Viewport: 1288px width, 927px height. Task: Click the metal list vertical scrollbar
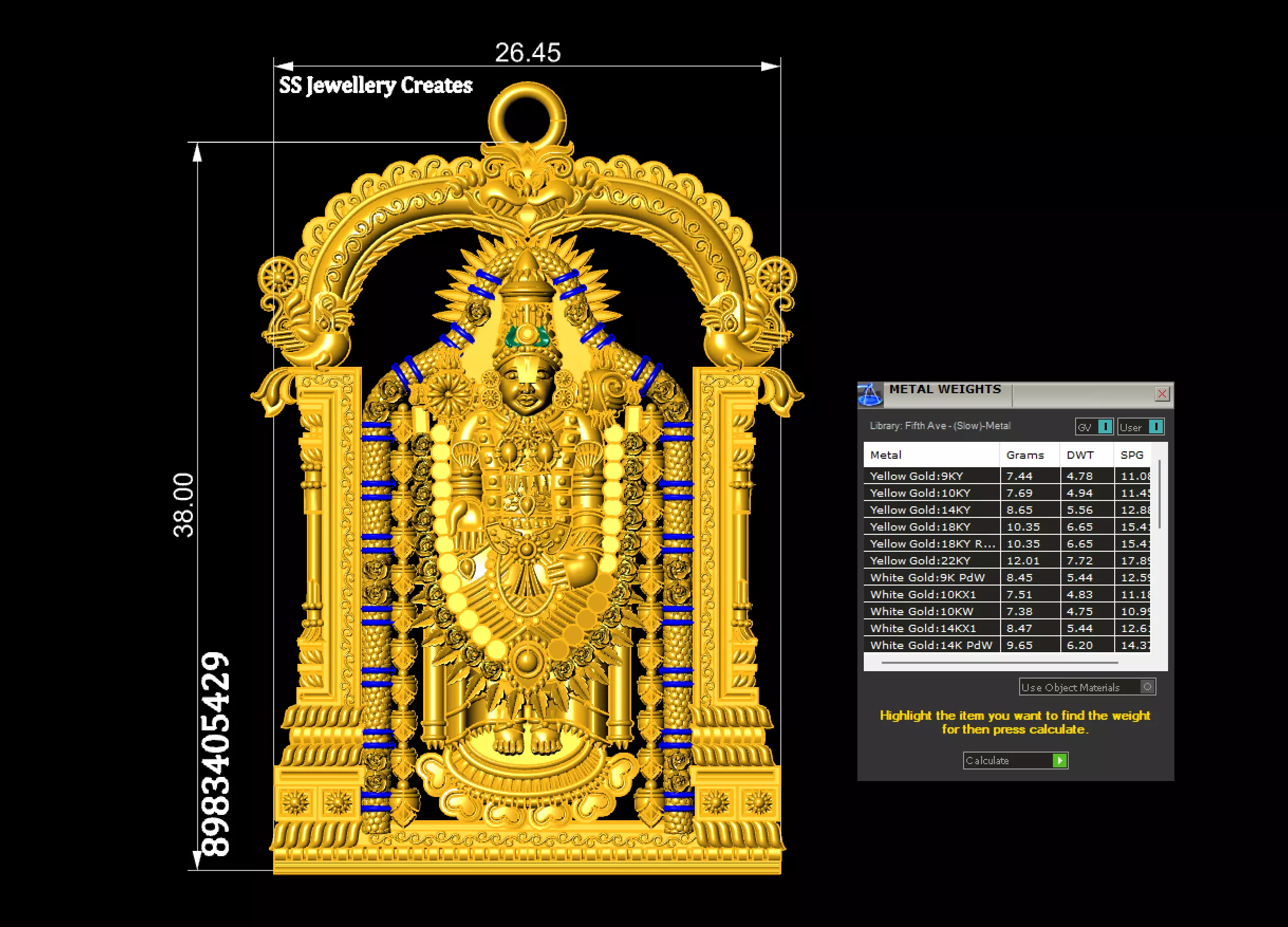click(1159, 494)
